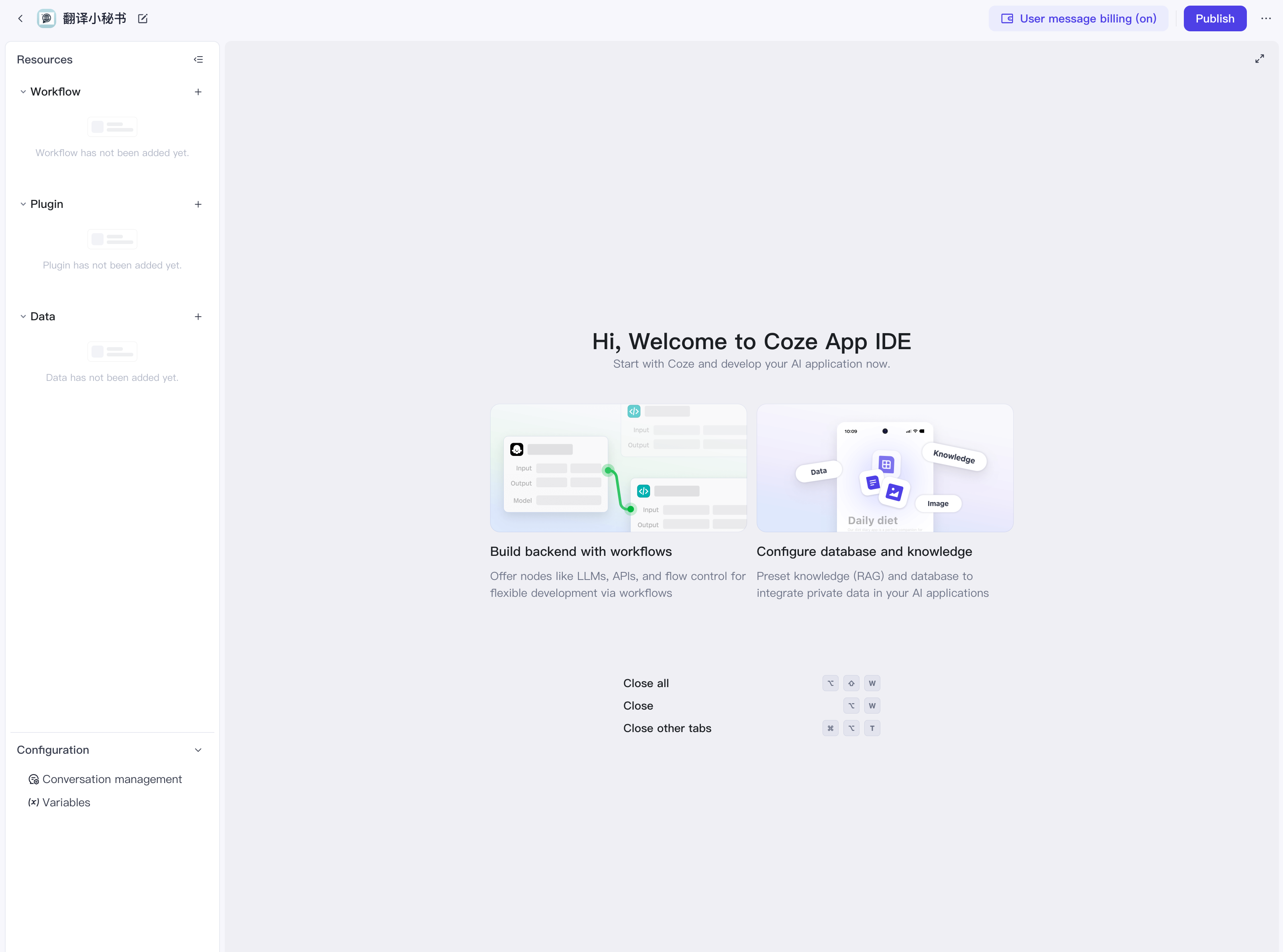
Task: Add a new Workflow with plus icon
Action: pos(198,92)
